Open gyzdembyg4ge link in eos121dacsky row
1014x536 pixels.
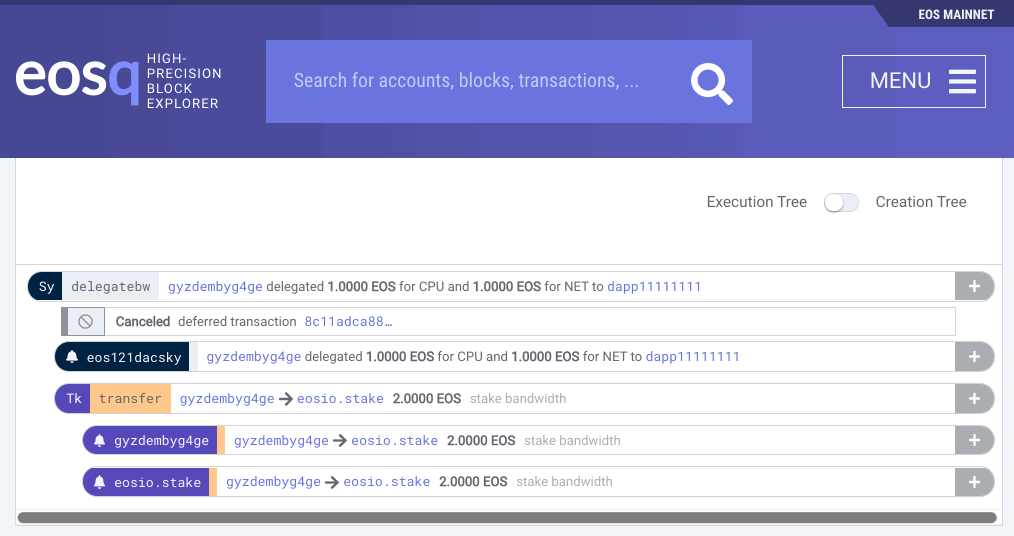coord(254,356)
